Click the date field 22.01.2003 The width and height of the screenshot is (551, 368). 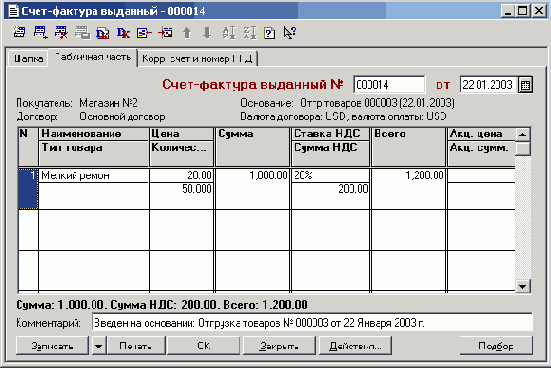488,85
